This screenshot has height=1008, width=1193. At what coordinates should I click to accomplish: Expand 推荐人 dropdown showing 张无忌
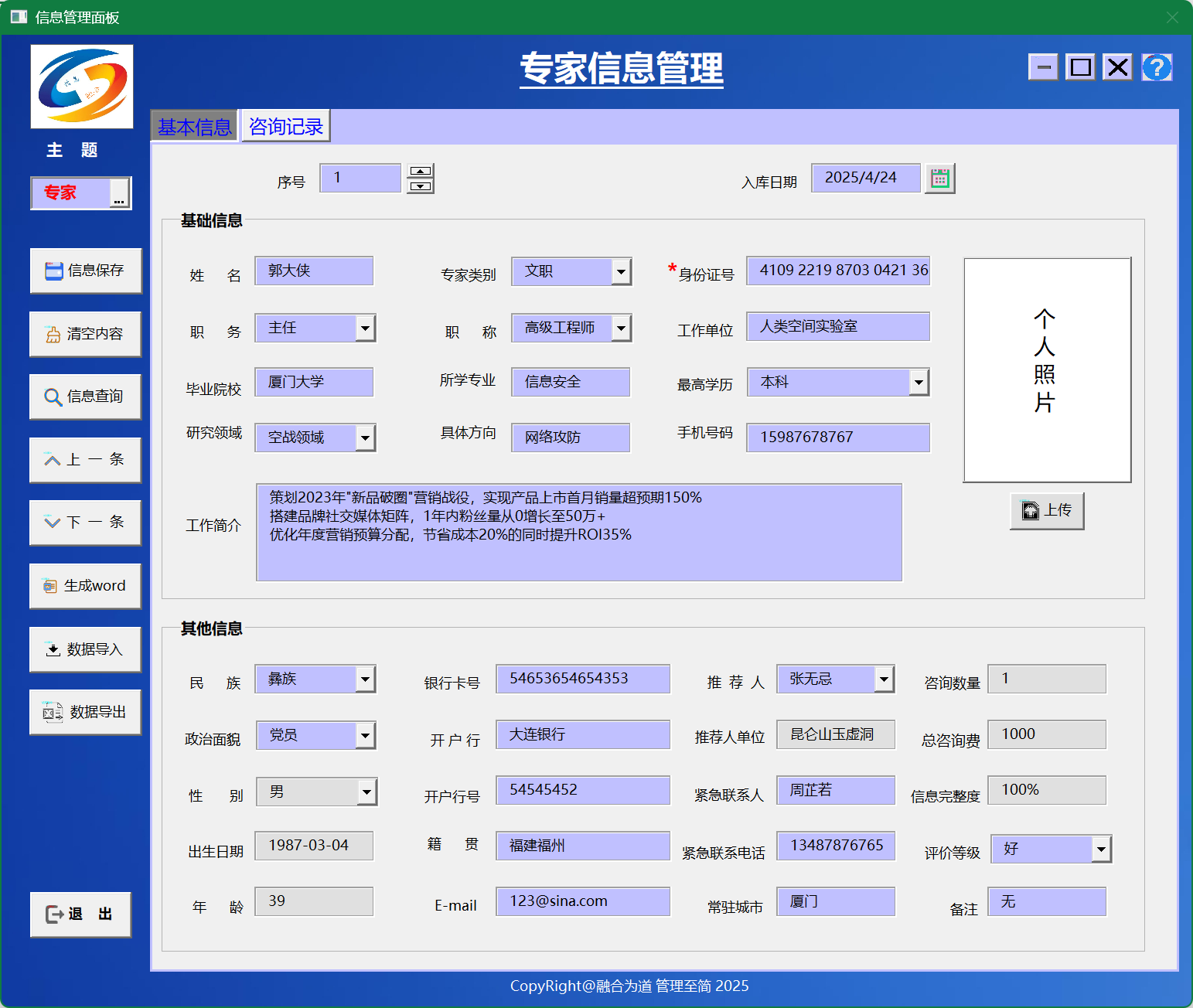pyautogui.click(x=884, y=679)
